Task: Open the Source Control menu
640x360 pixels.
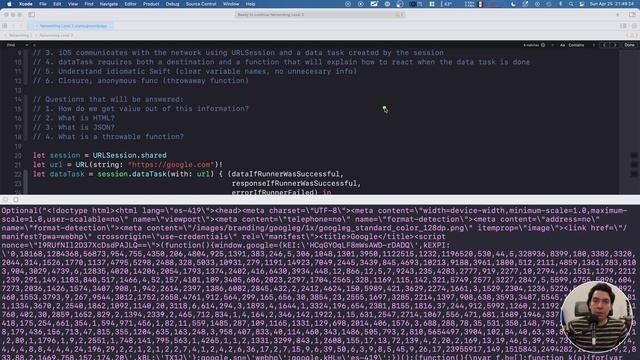Action: coord(201,4)
